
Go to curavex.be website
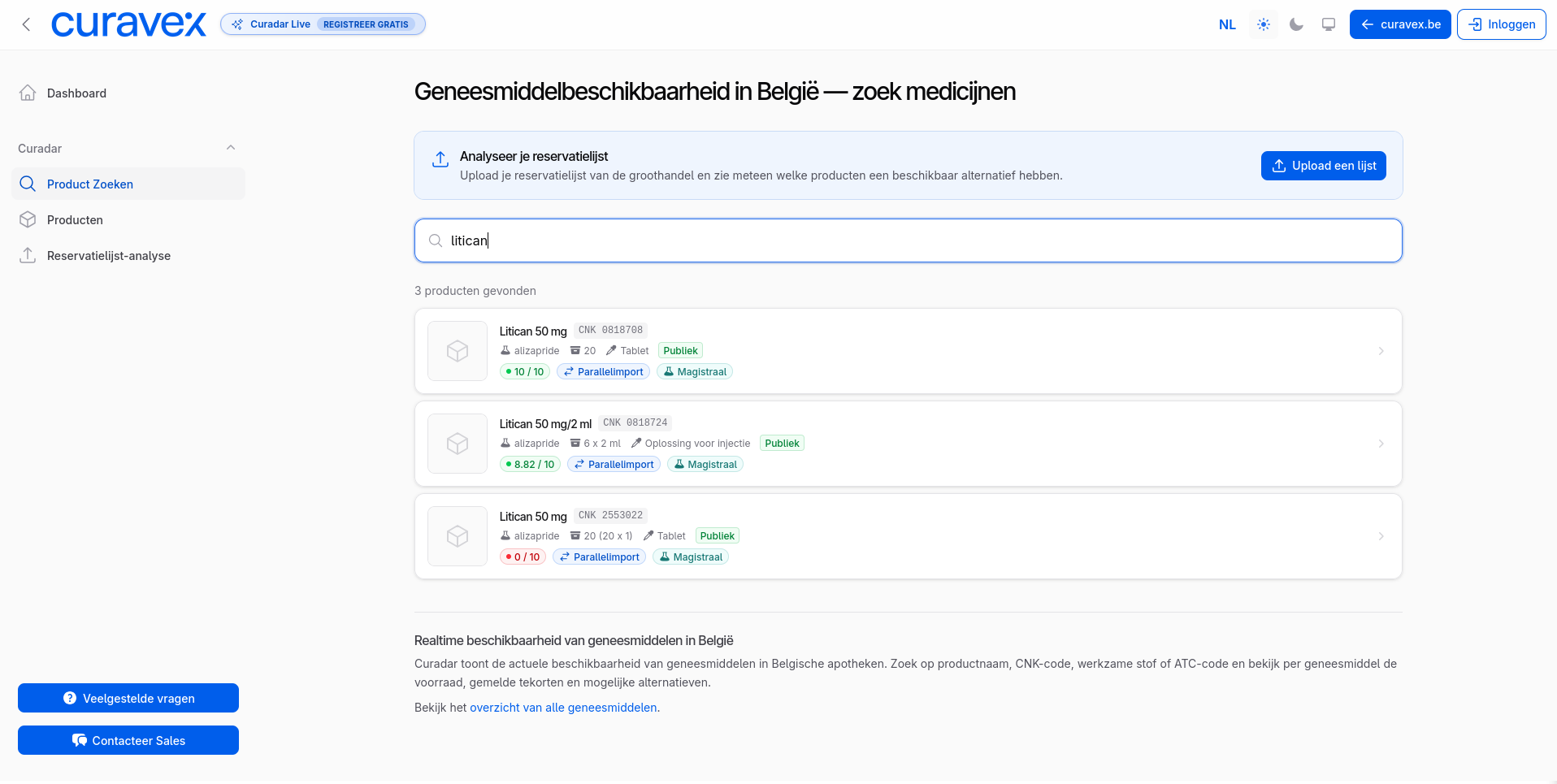[x=1400, y=24]
